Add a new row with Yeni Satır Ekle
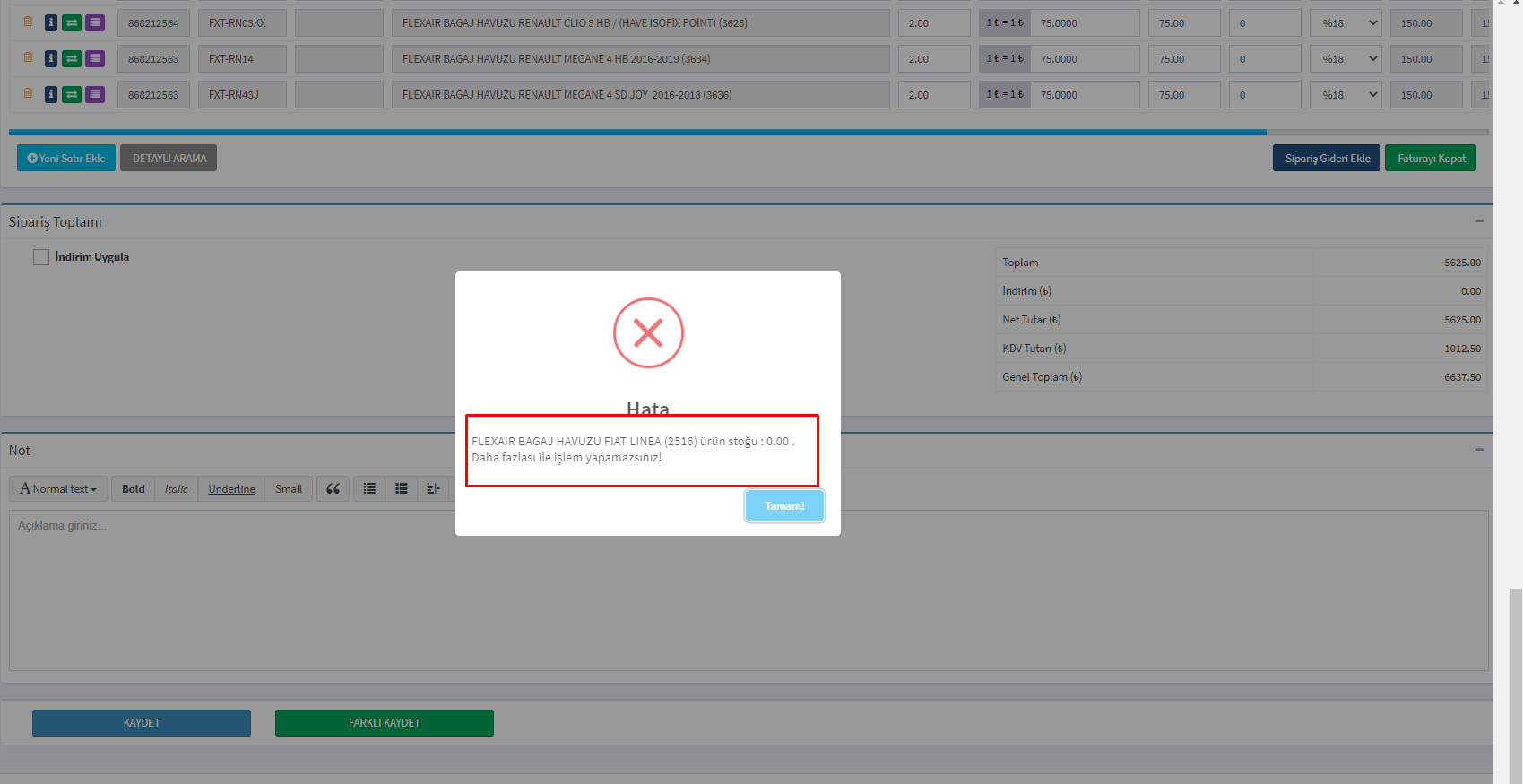The height and width of the screenshot is (784, 1523). [x=66, y=159]
